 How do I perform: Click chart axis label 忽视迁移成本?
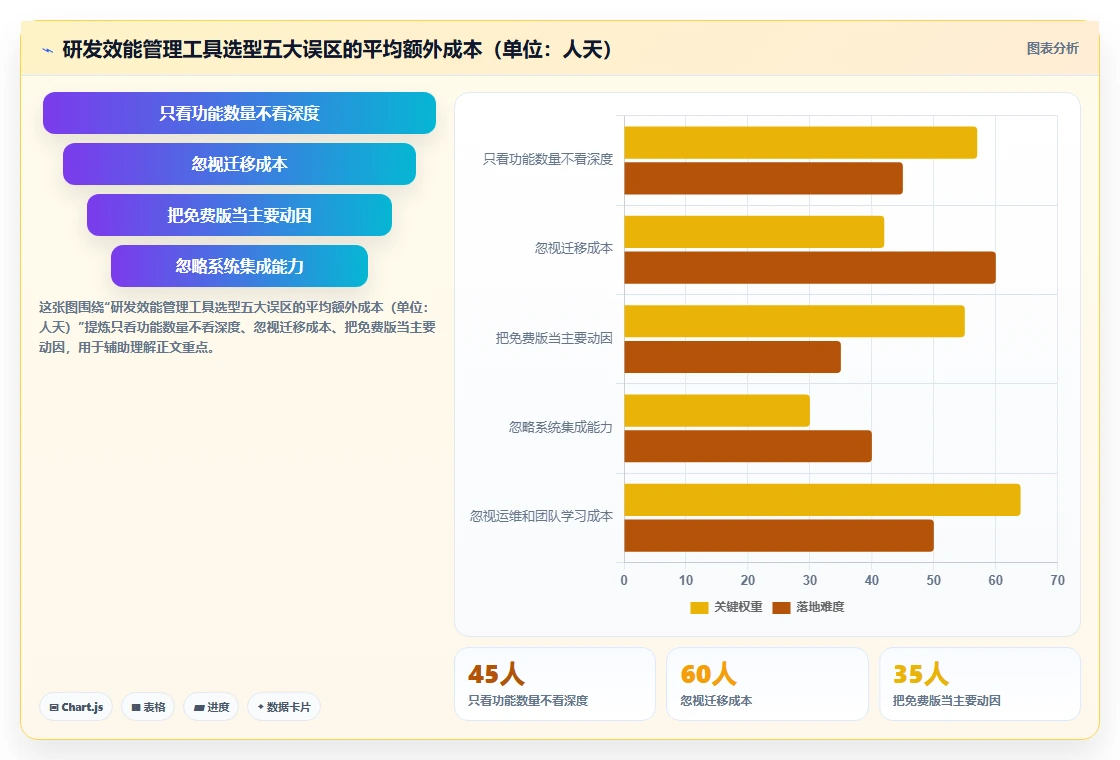(x=574, y=249)
